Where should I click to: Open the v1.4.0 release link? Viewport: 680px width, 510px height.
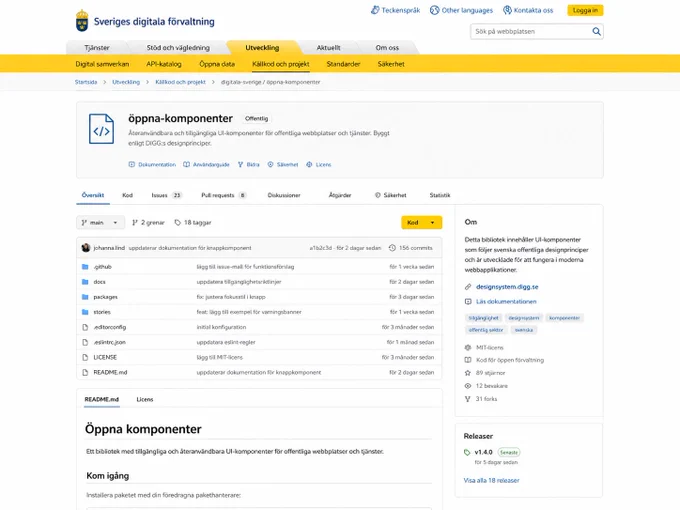coord(483,452)
